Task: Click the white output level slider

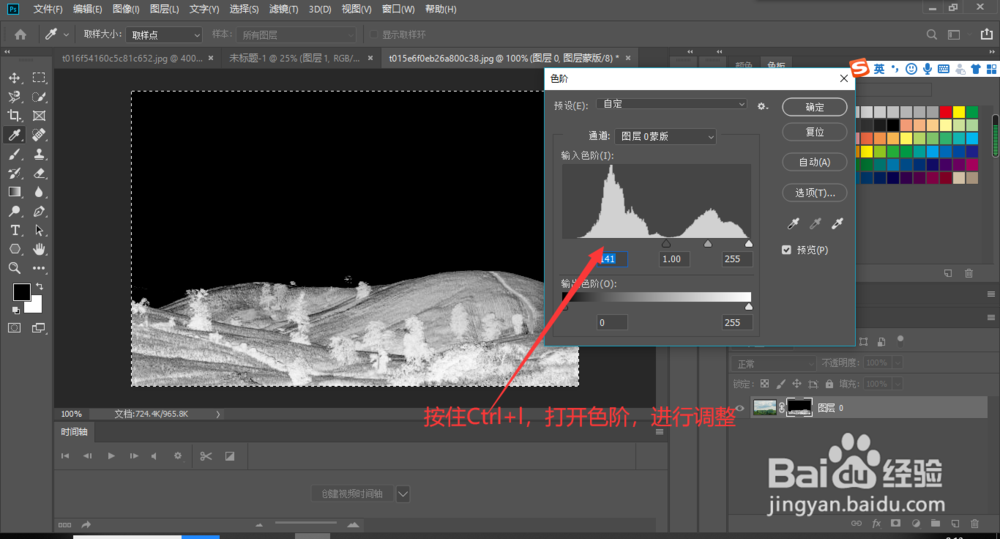Action: (749, 307)
